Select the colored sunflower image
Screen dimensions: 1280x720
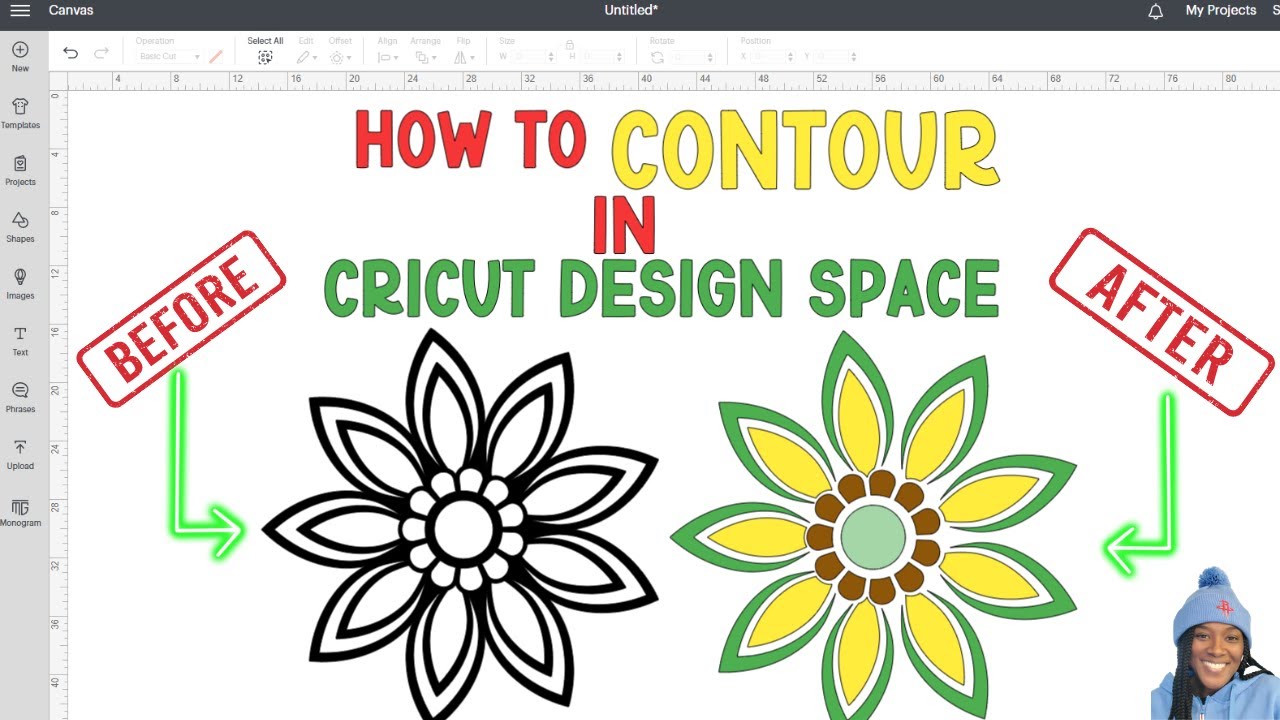click(x=874, y=527)
